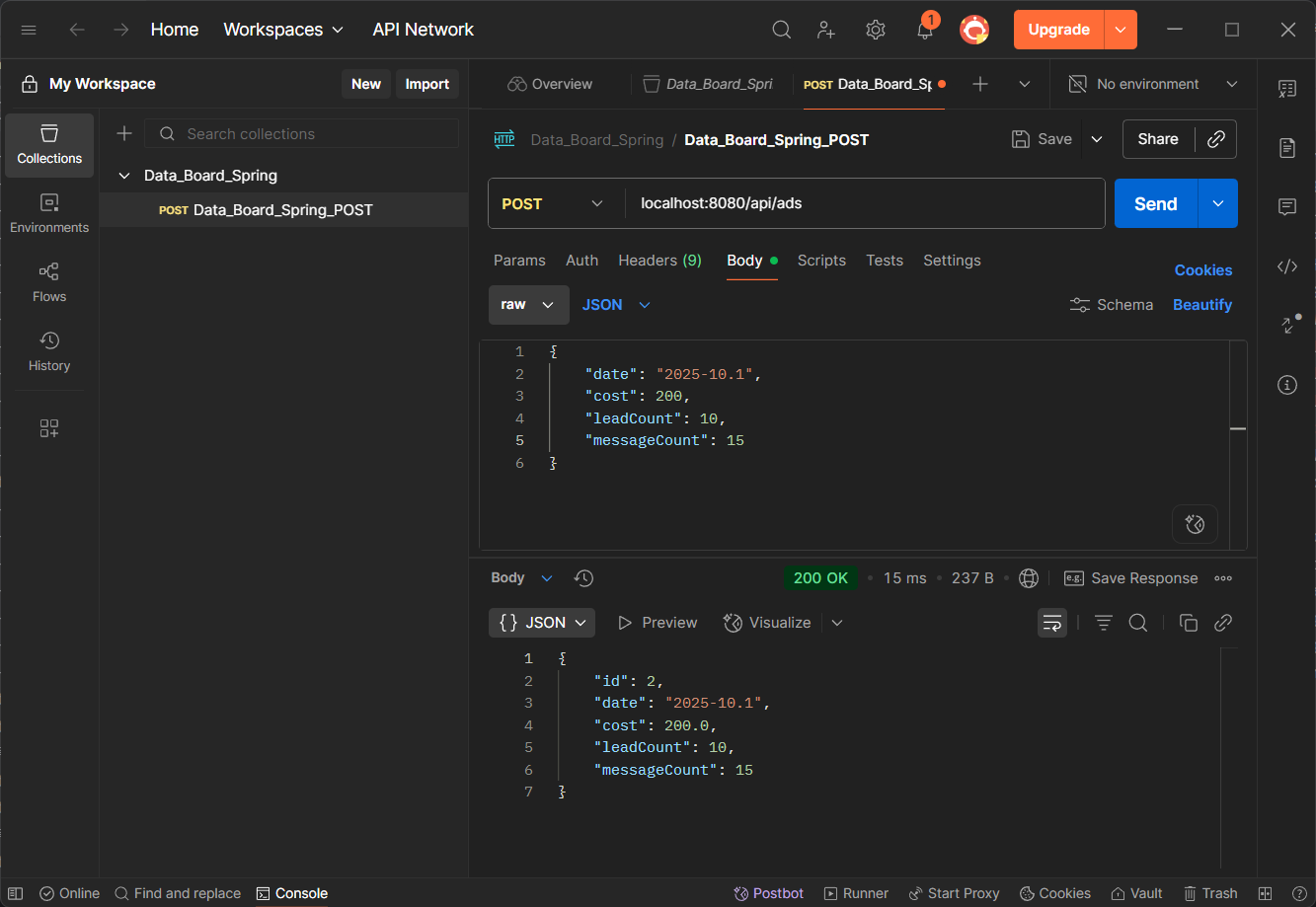
Task: Open the search magnifier in header
Action: click(781, 30)
